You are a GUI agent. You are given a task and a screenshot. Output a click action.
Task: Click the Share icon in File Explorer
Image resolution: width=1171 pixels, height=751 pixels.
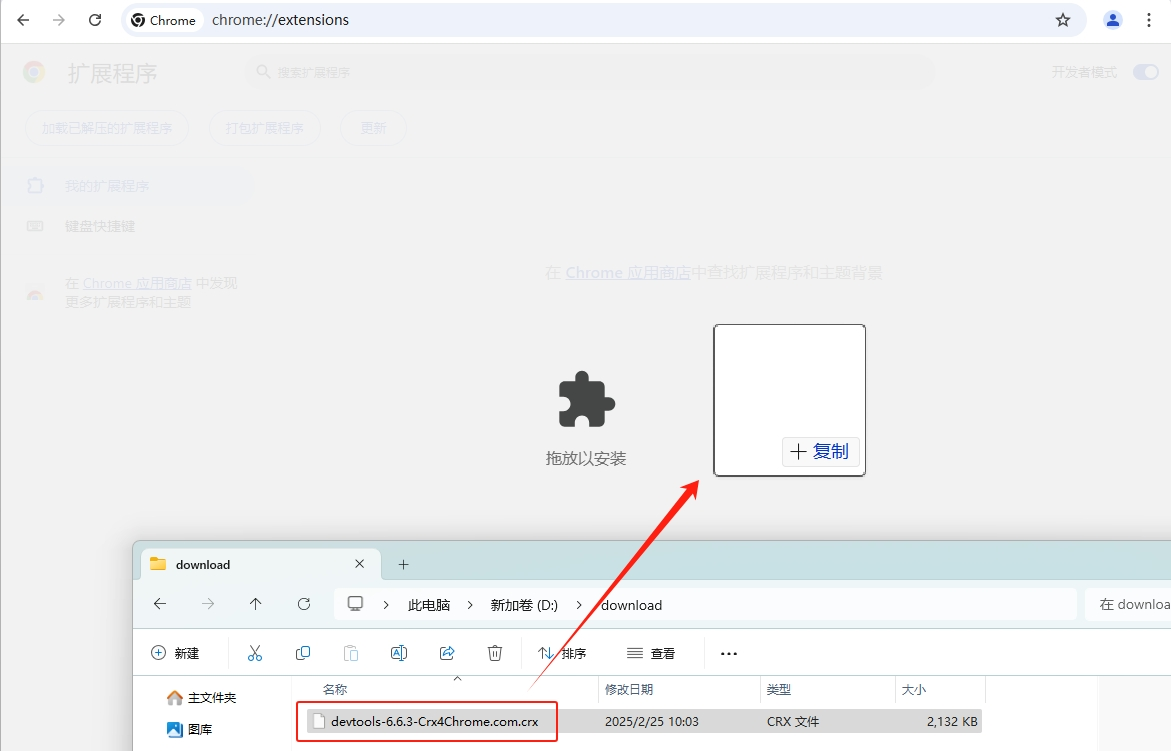point(447,652)
